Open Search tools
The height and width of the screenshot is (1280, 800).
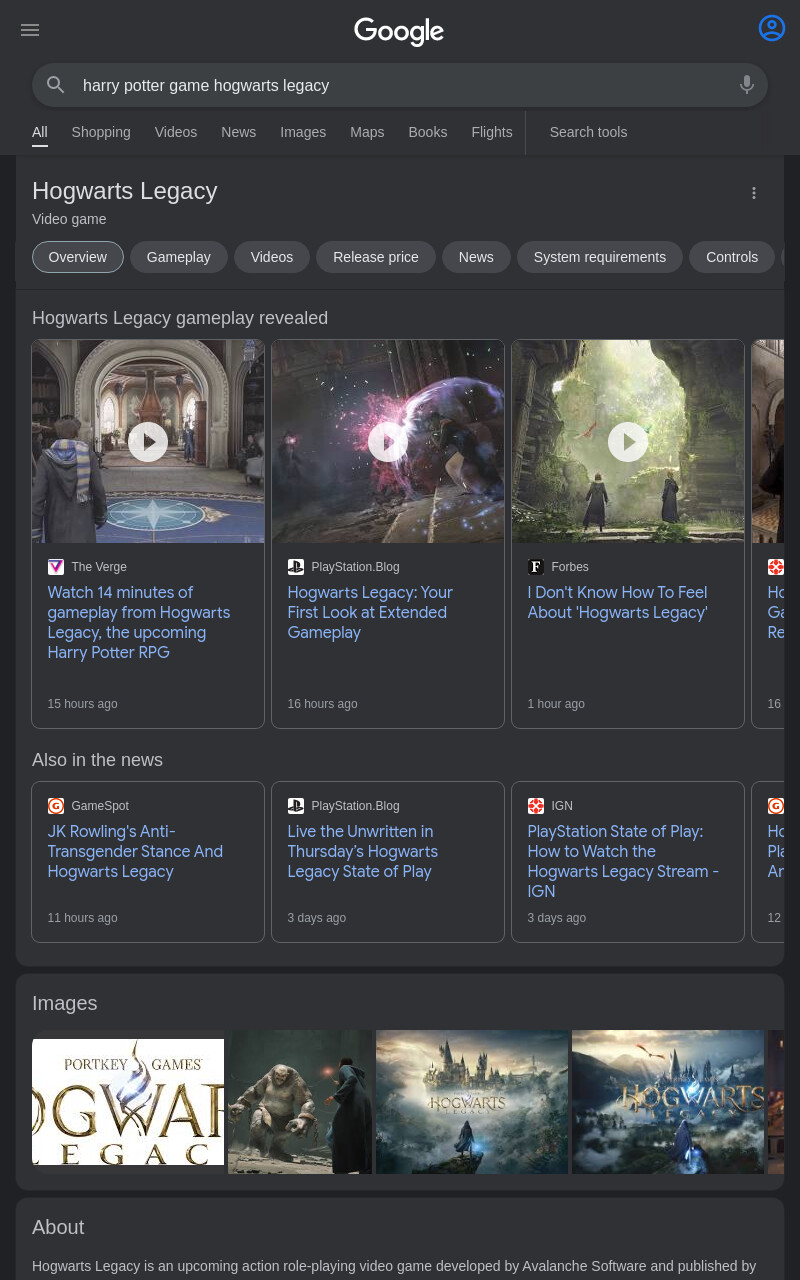click(x=588, y=132)
